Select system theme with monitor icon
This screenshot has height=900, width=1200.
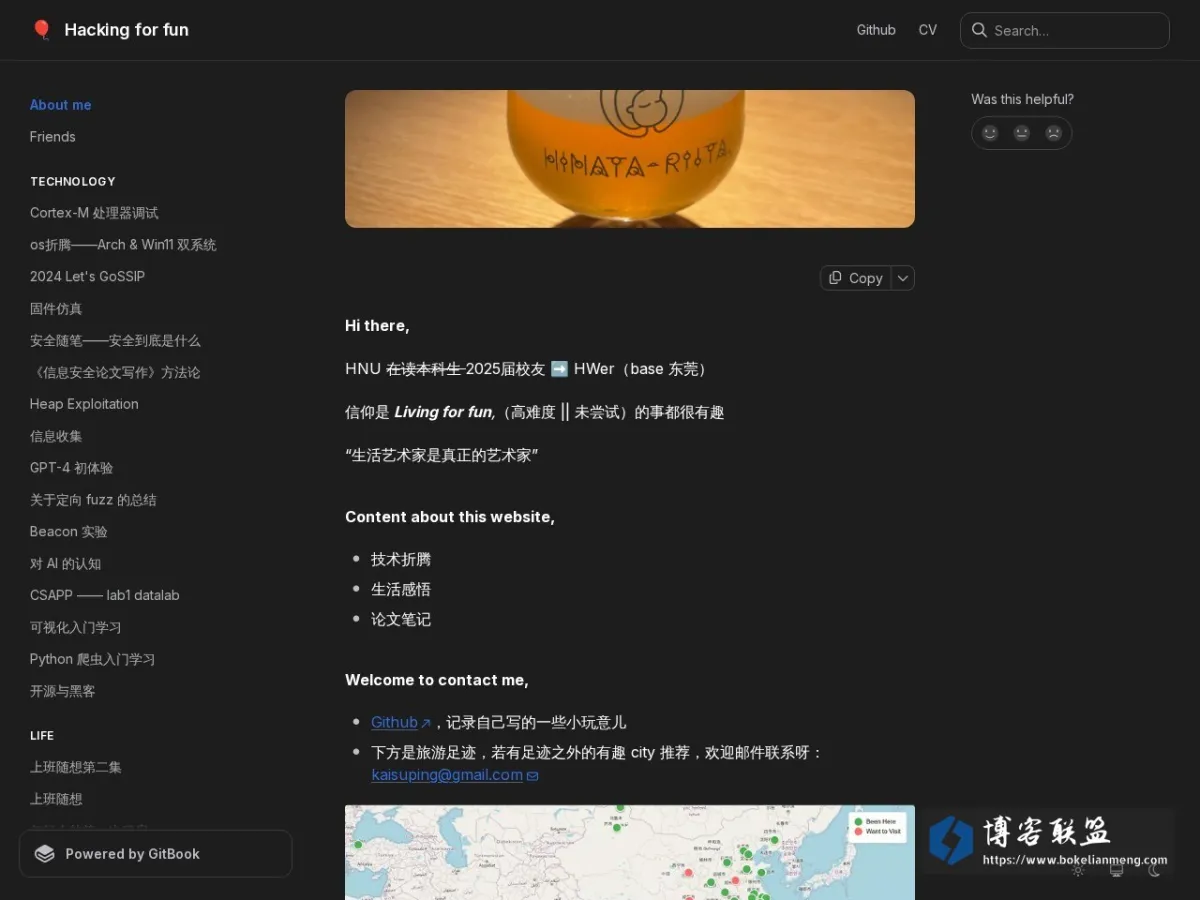[x=1116, y=871]
